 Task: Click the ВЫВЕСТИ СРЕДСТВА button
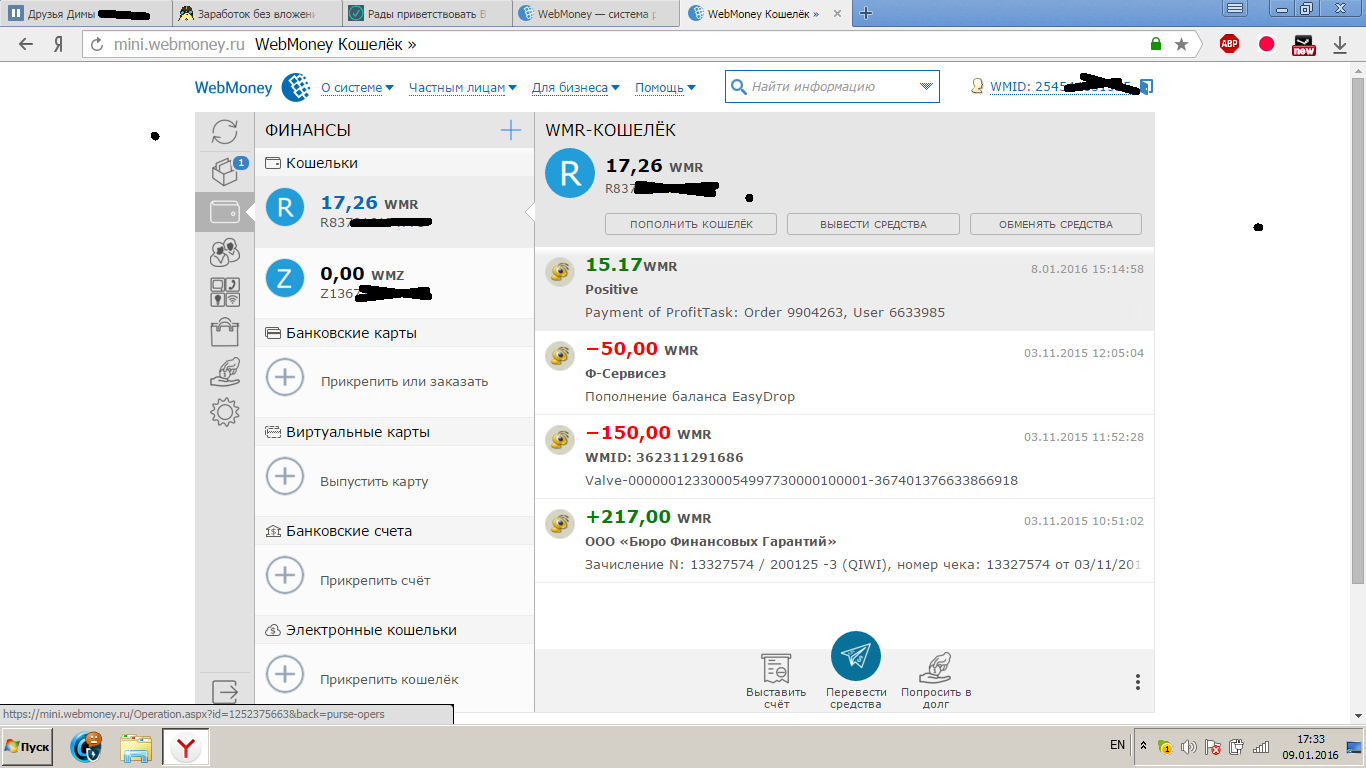pyautogui.click(x=873, y=224)
